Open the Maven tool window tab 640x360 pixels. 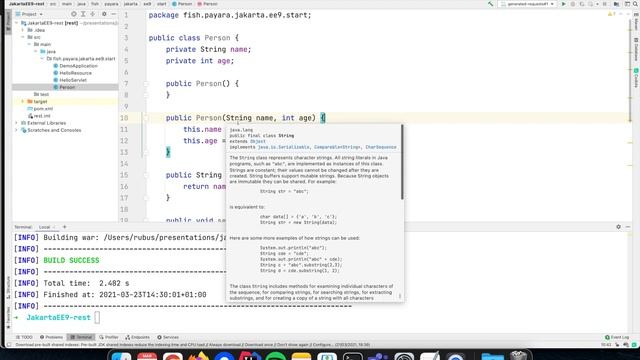(x=636, y=21)
